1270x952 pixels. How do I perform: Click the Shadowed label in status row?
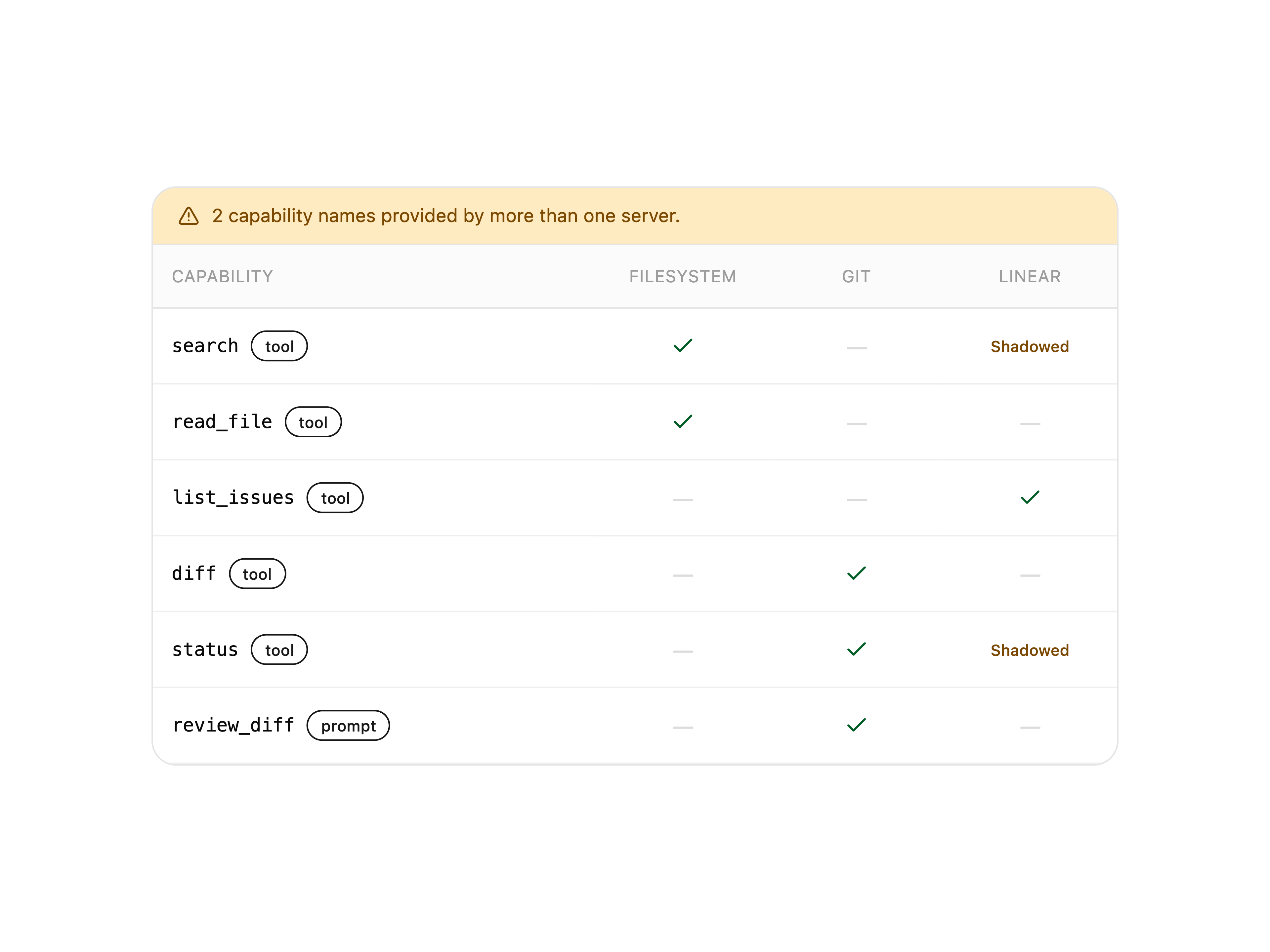(x=1030, y=650)
